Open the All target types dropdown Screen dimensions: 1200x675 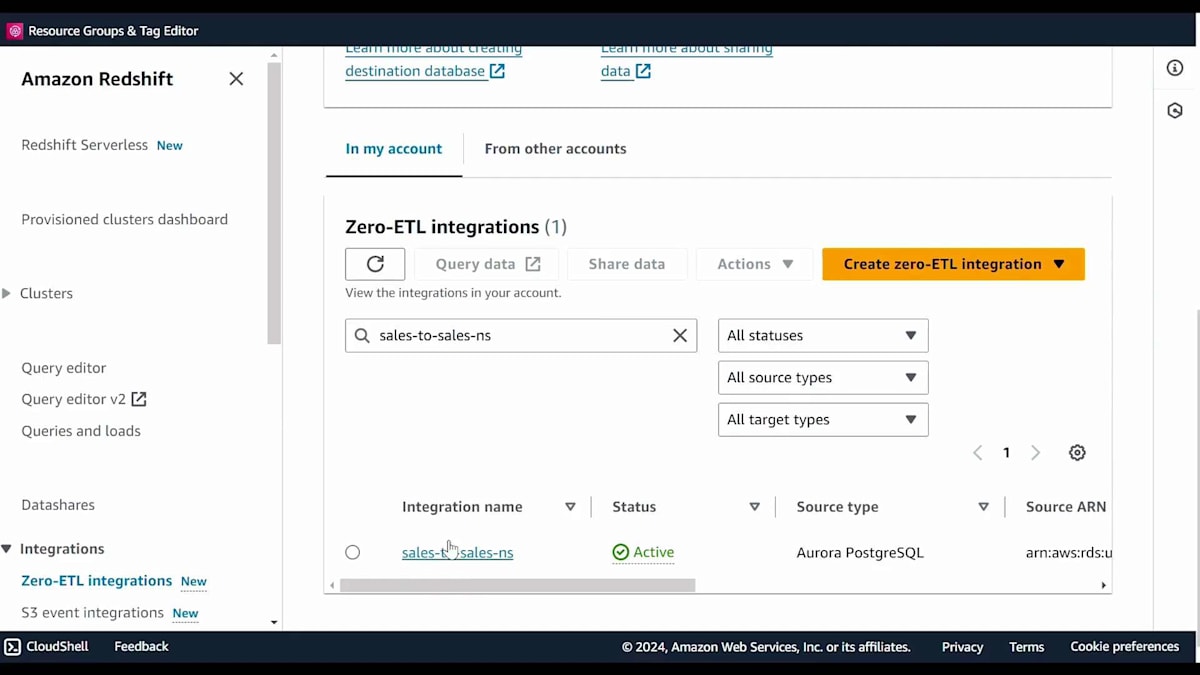tap(823, 420)
